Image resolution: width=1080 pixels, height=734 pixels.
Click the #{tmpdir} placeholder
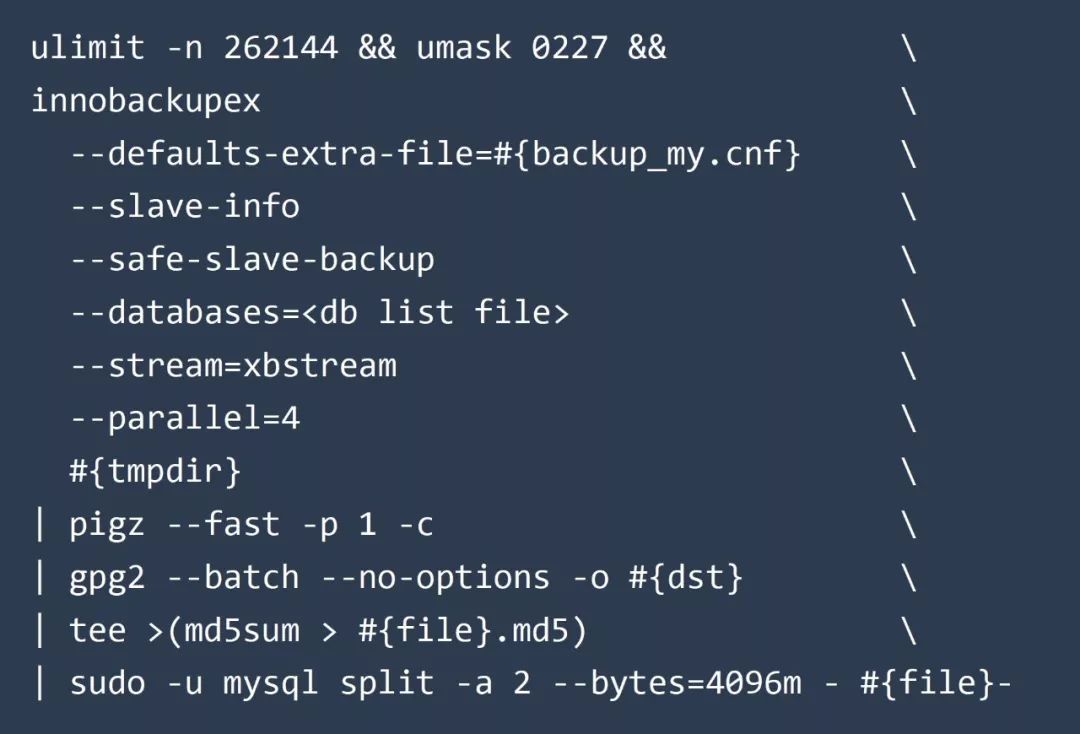(x=155, y=472)
